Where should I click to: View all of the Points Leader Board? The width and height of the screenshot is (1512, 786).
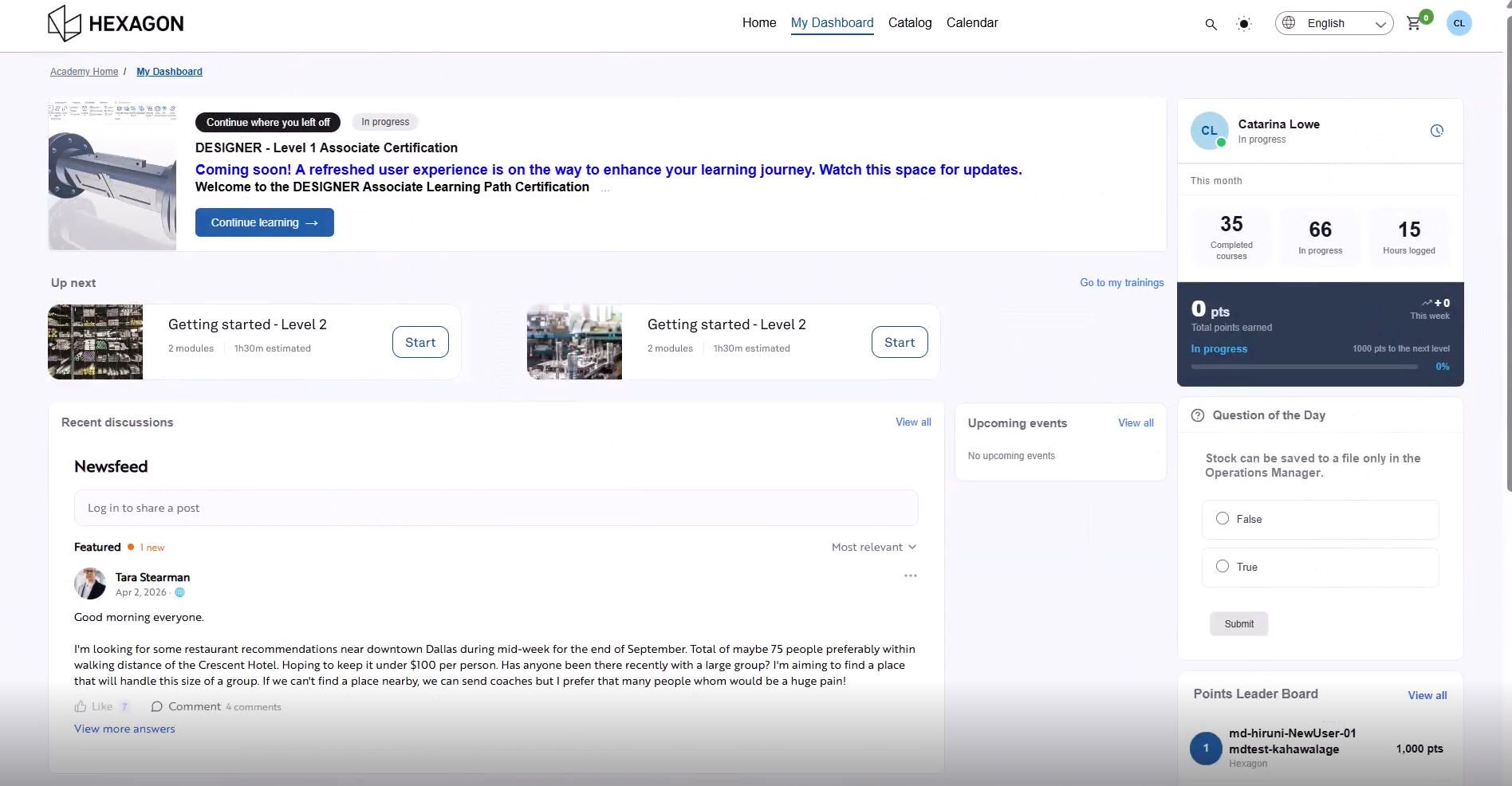click(1427, 695)
